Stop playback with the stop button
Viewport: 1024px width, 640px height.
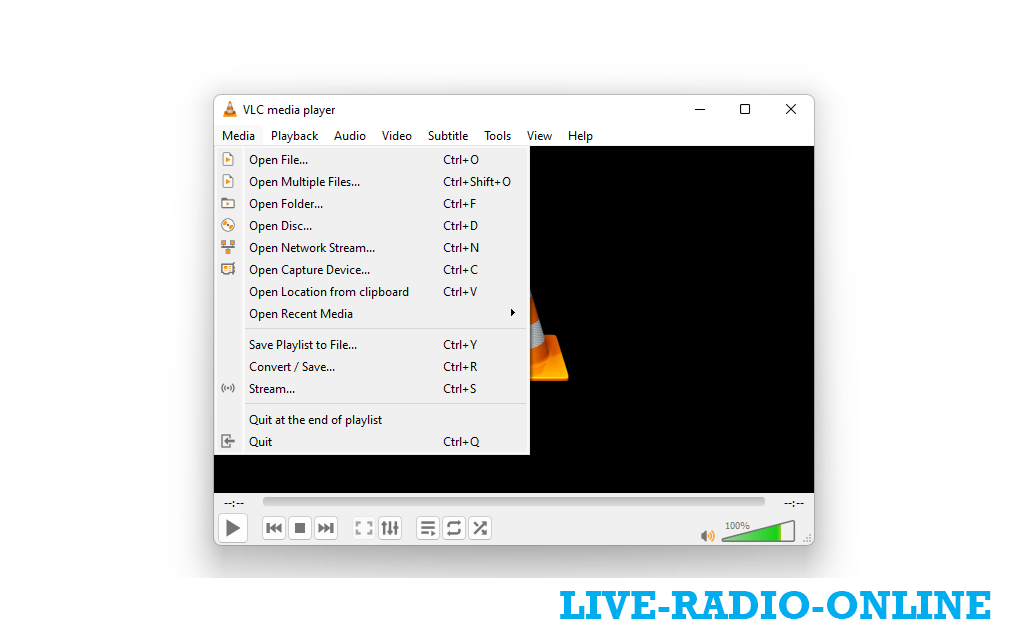300,528
